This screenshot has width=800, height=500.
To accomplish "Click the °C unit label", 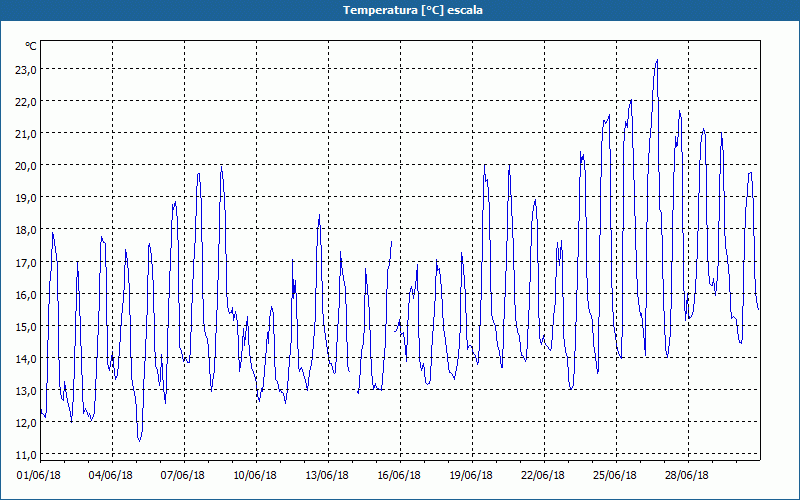I will coord(31,46).
